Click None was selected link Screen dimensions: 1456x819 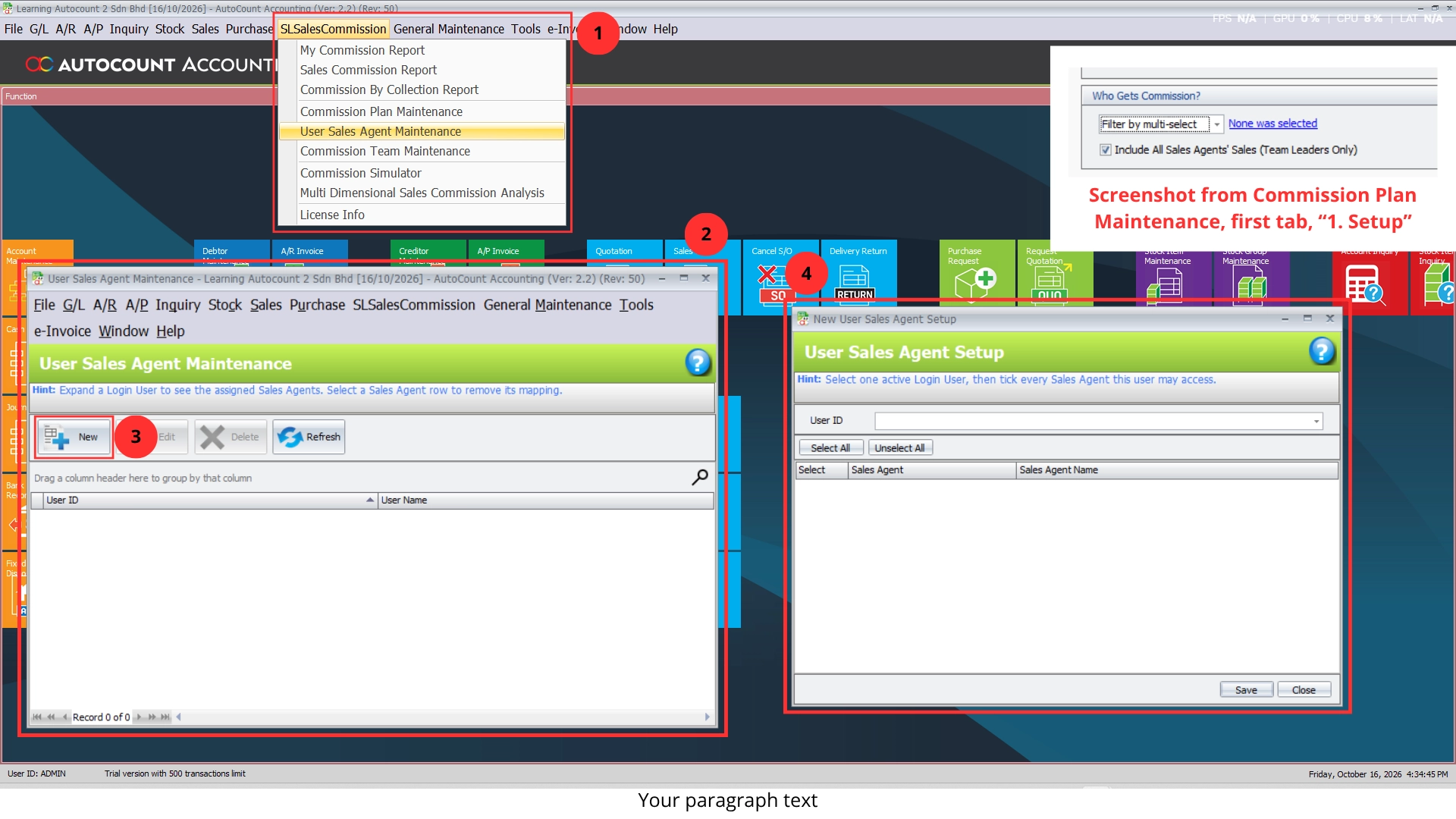click(1272, 124)
